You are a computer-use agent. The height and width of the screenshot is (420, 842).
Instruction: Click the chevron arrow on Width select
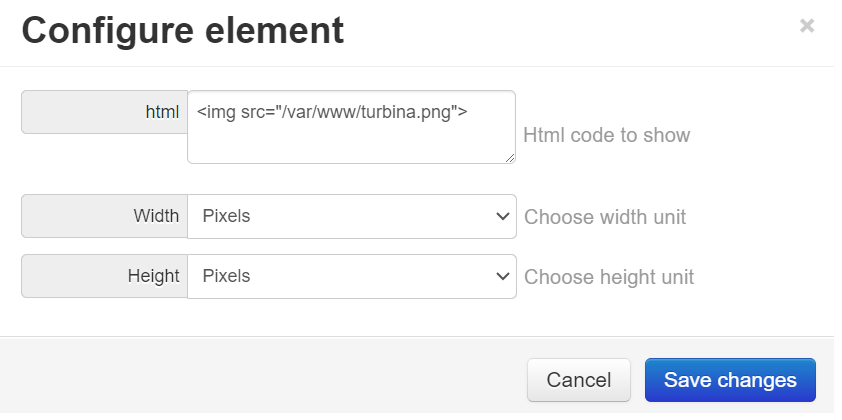(x=502, y=216)
